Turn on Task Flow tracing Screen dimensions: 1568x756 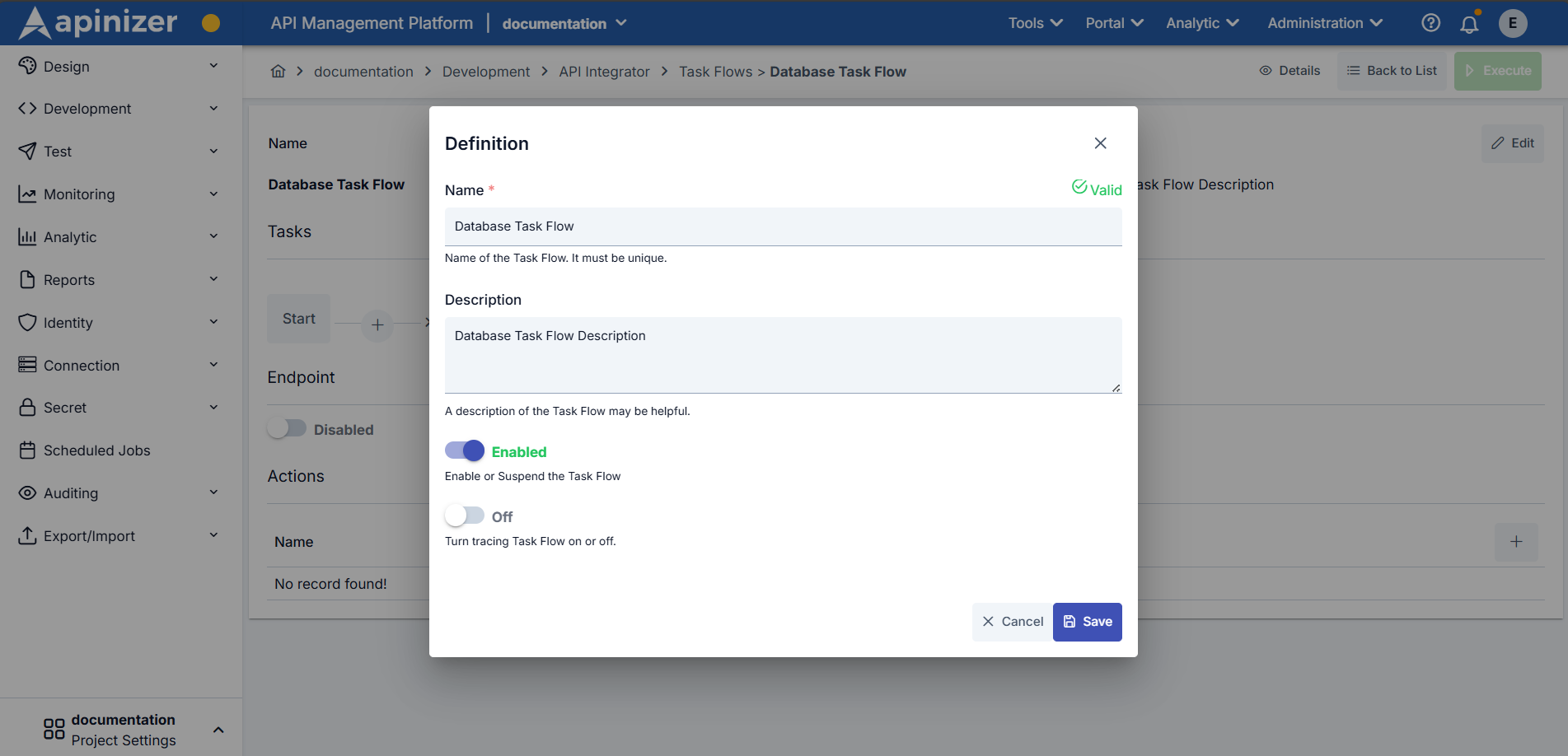tap(464, 515)
